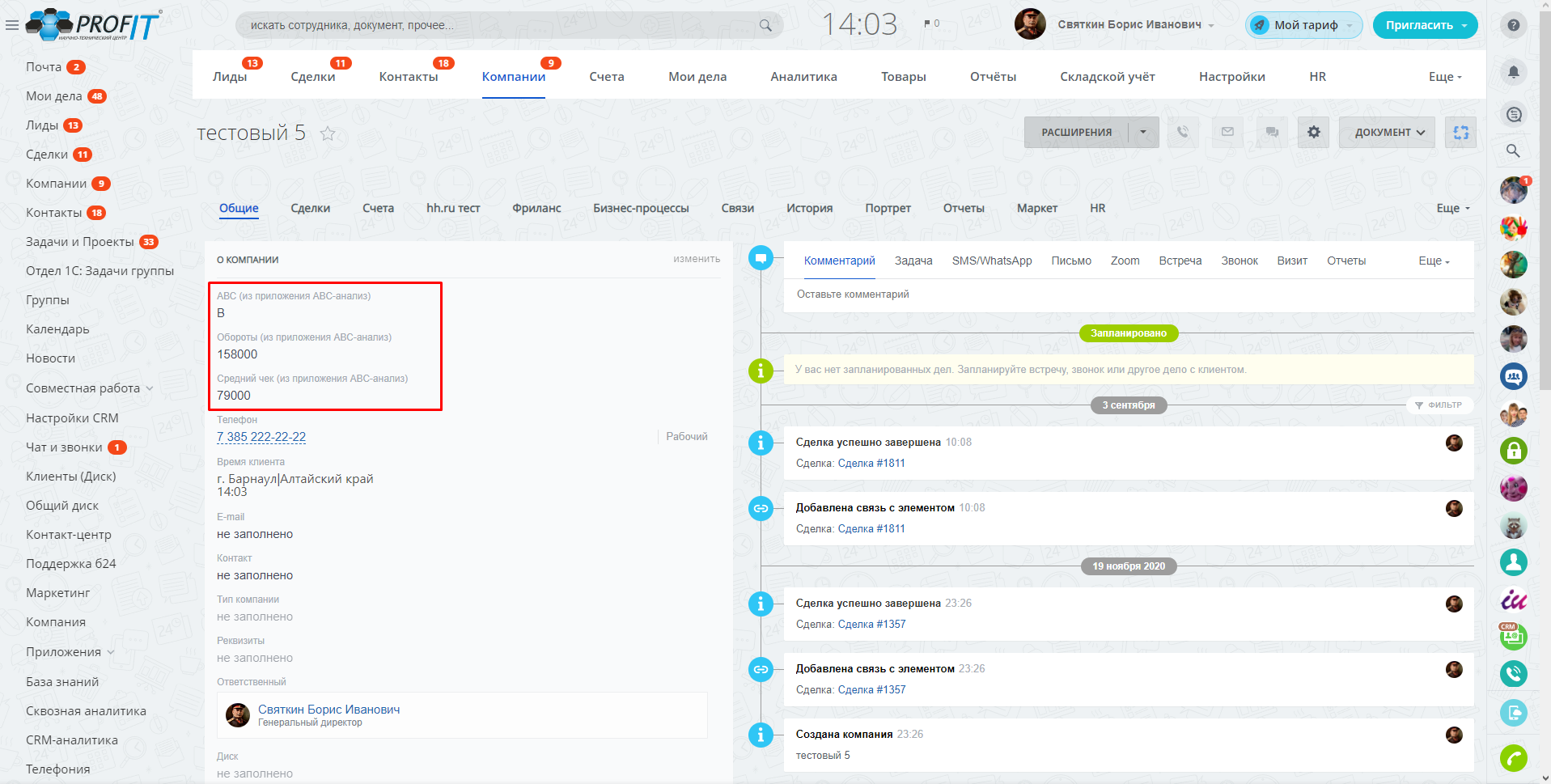
Task: Click the green phone dial icon at the bottom right
Action: click(1513, 758)
